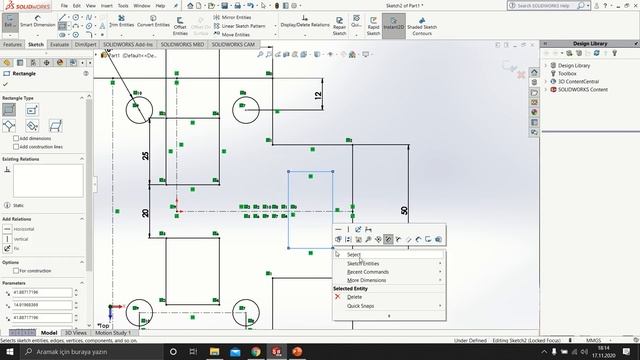Screen dimensions: 640x360
Task: Choose Parallelogram rectangle type
Action: pyautogui.click(x=56, y=126)
